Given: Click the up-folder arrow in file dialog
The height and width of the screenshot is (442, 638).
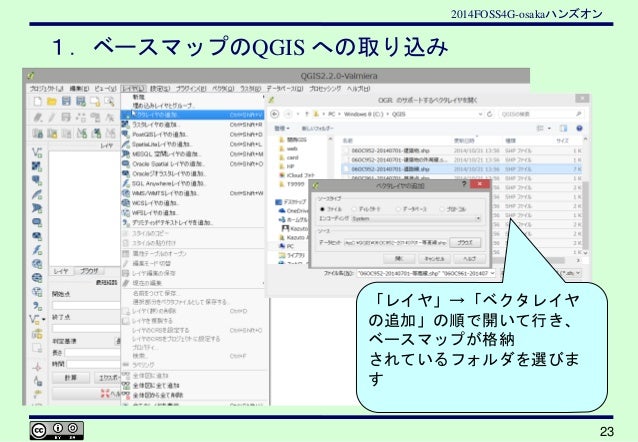Looking at the screenshot, I should coord(307,114).
